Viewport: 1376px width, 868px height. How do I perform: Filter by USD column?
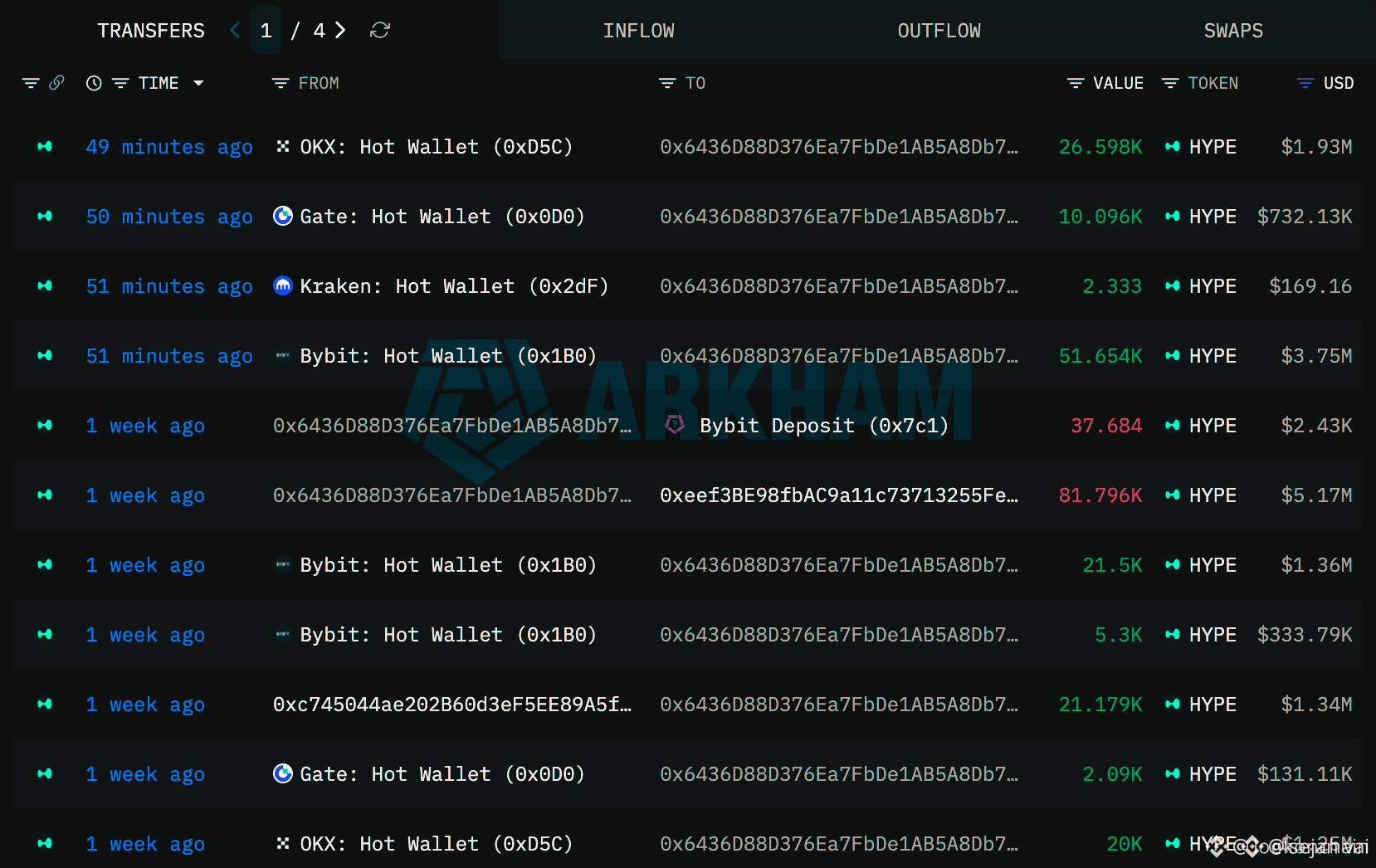1305,83
